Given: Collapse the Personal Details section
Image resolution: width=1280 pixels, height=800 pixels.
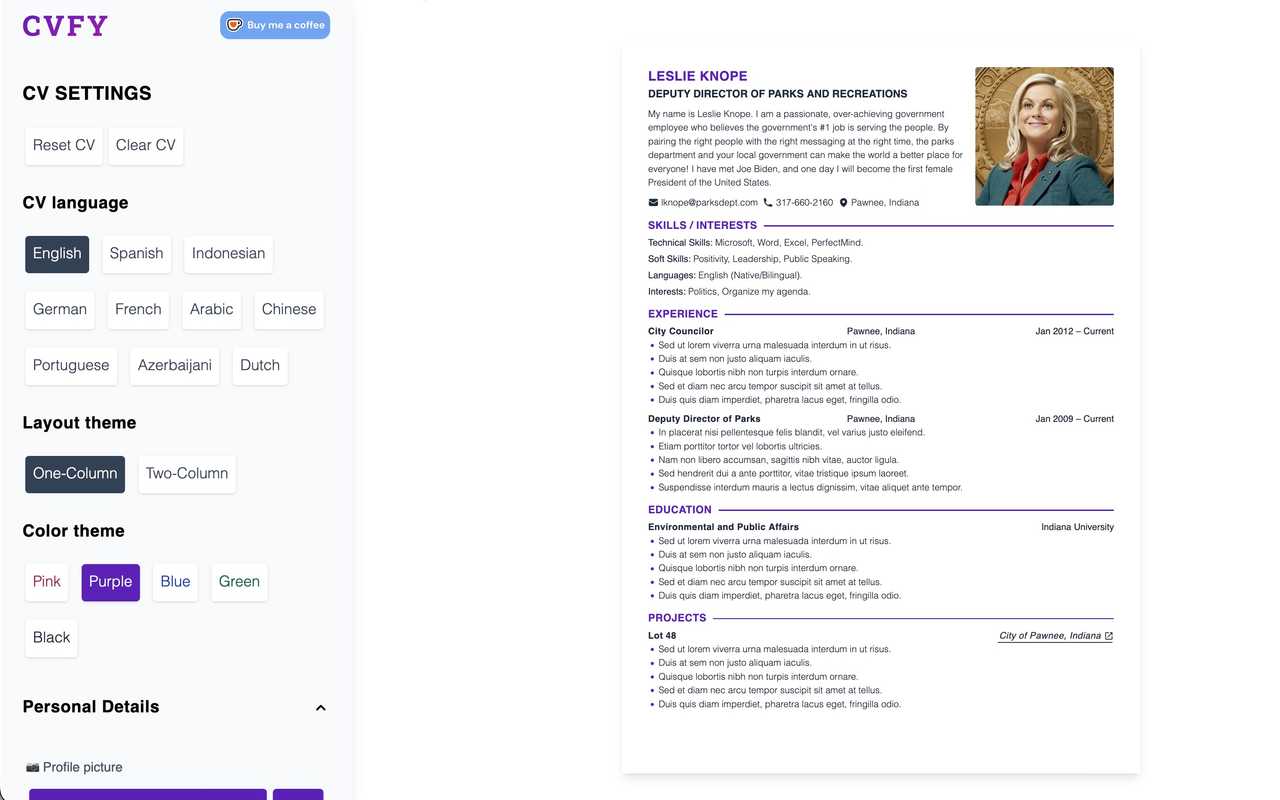Looking at the screenshot, I should coord(320,708).
